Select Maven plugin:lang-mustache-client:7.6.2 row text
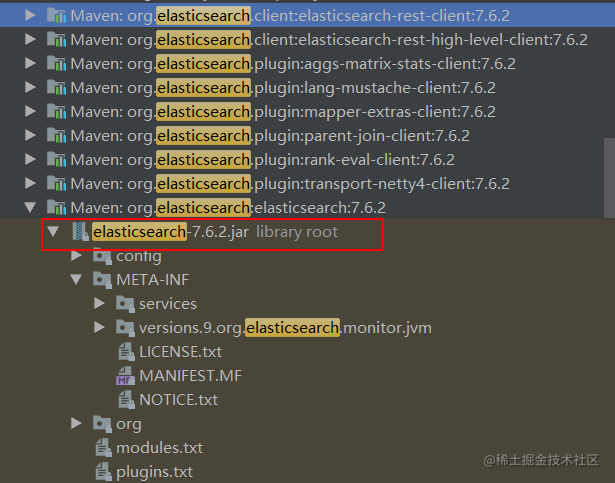The height and width of the screenshot is (483, 615). click(x=283, y=87)
